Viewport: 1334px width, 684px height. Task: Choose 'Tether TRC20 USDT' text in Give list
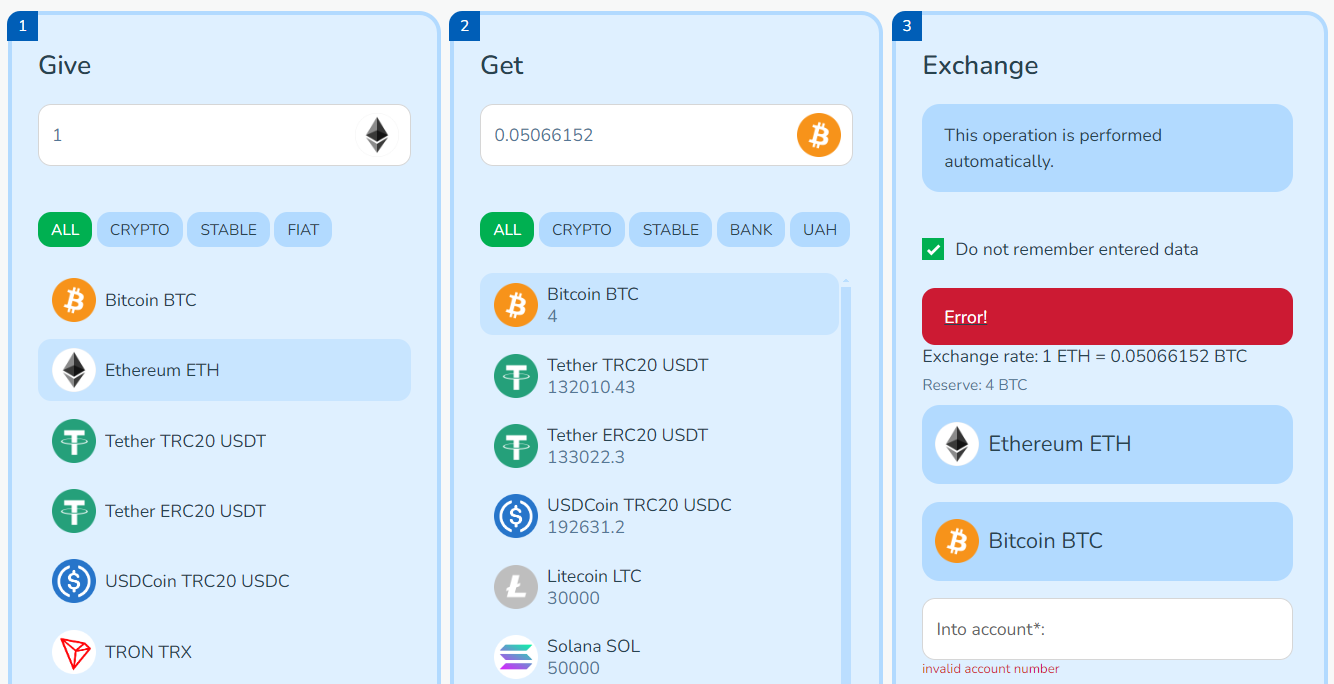point(185,441)
